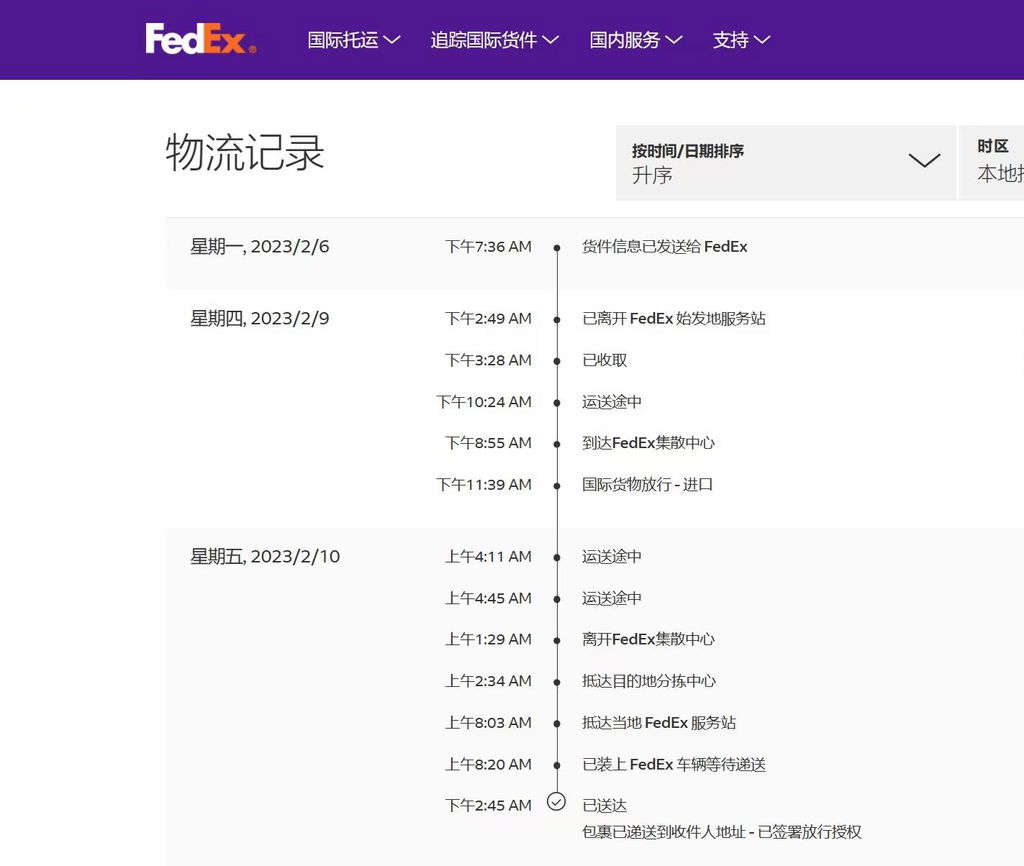Click the timeline dot for 抵达目的地分拣中心

tap(557, 682)
